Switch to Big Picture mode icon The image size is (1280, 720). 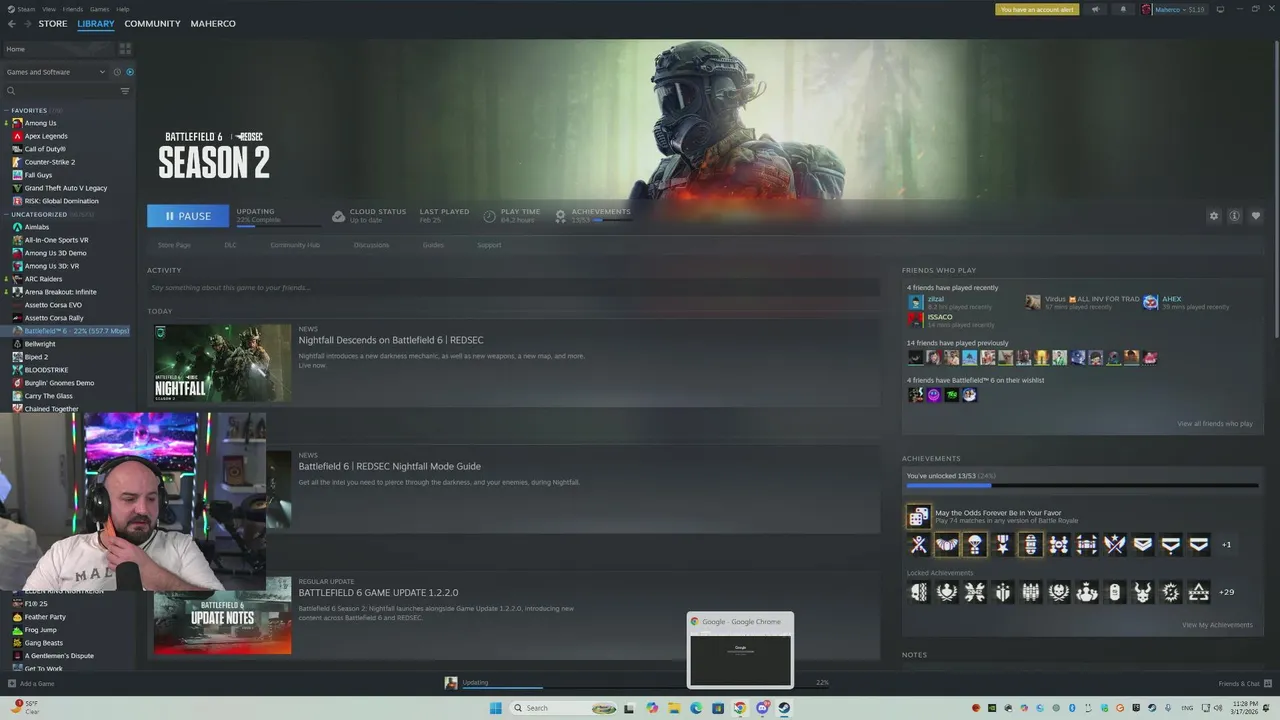point(1219,9)
